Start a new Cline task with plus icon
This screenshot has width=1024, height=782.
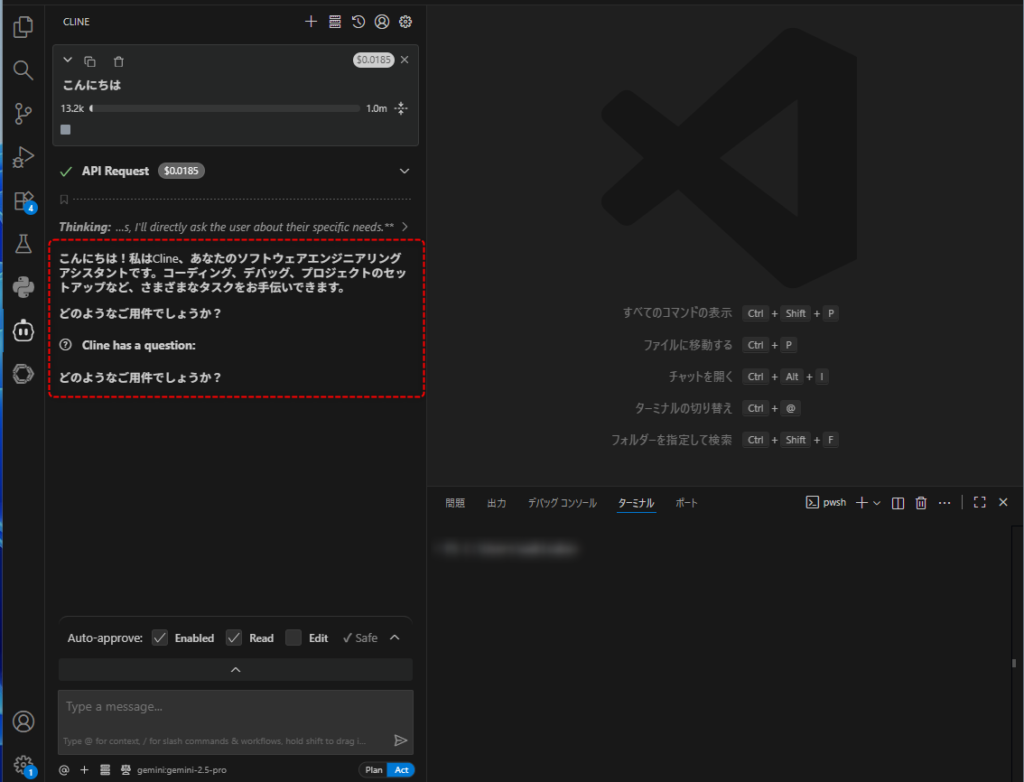coord(311,21)
